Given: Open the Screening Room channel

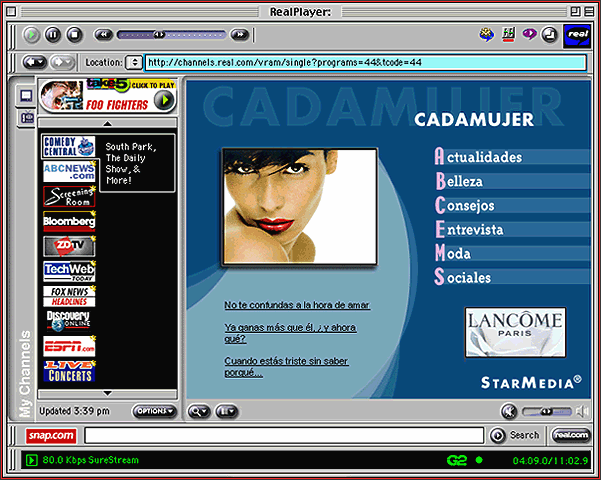Looking at the screenshot, I should 69,196.
